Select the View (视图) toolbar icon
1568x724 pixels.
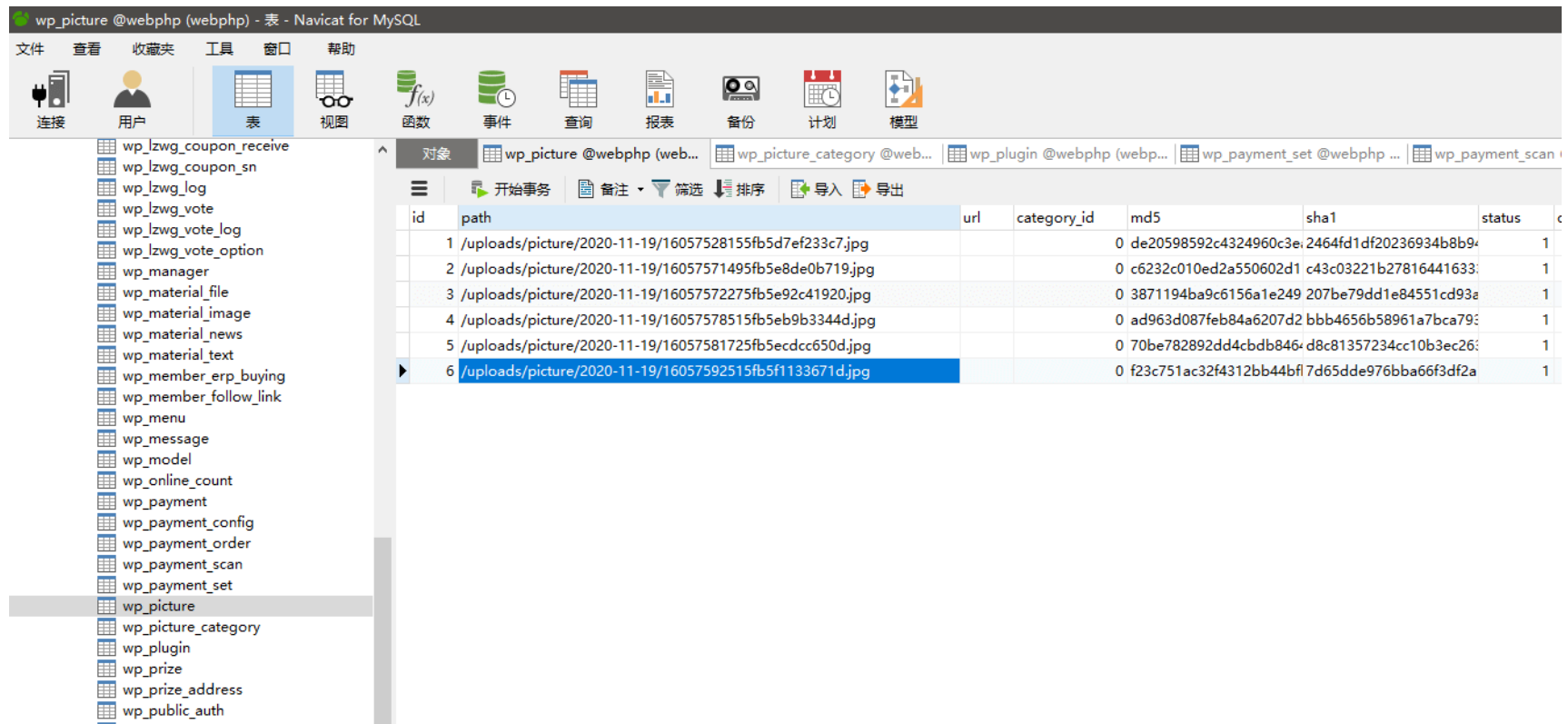coord(333,100)
